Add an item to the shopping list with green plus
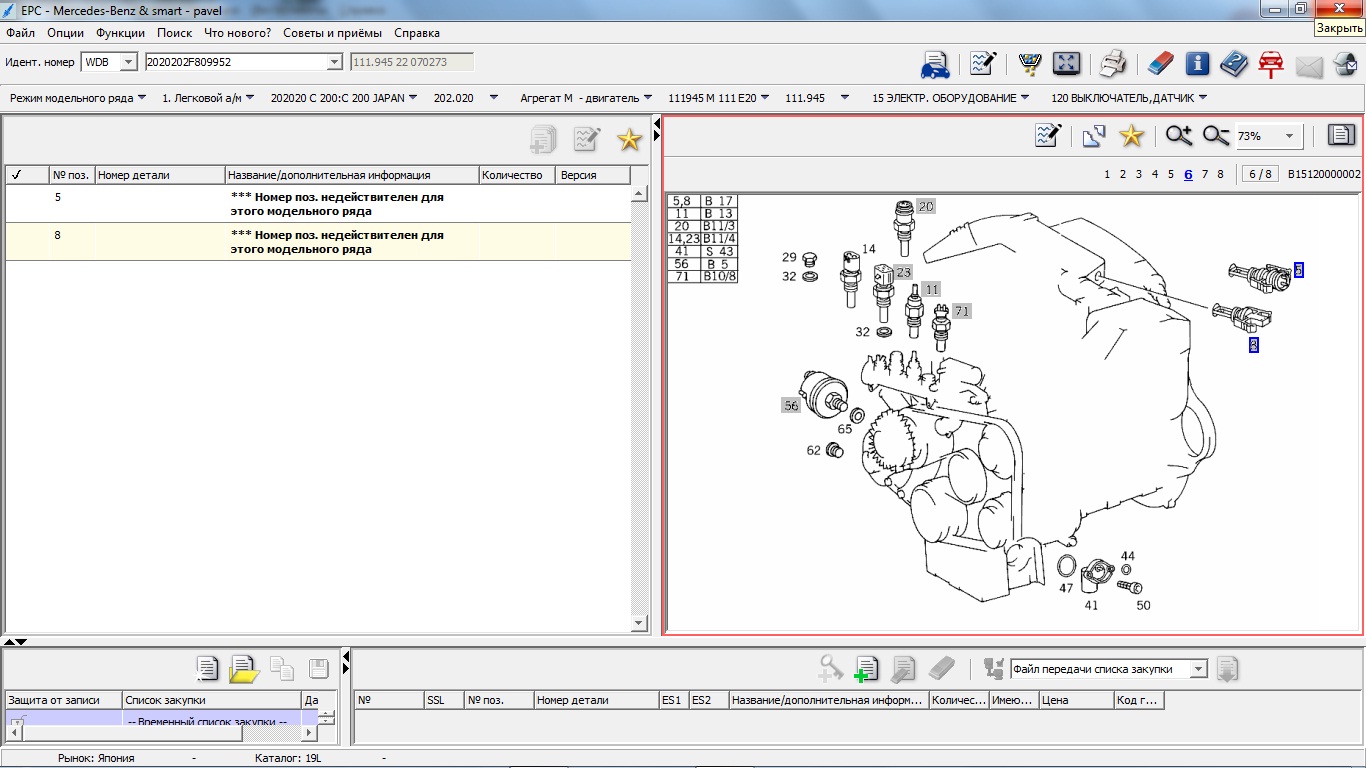 866,668
